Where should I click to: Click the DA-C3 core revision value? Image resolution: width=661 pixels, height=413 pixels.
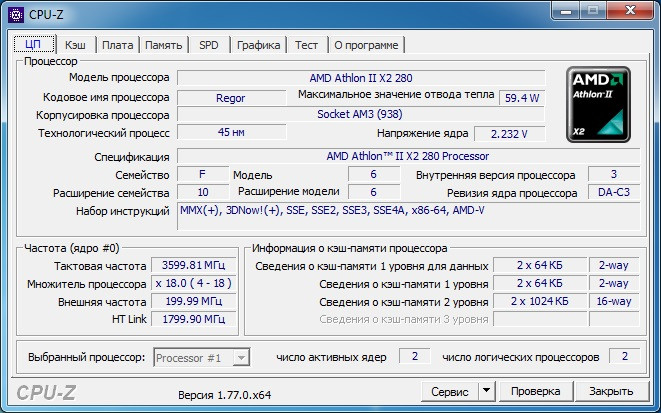(614, 192)
